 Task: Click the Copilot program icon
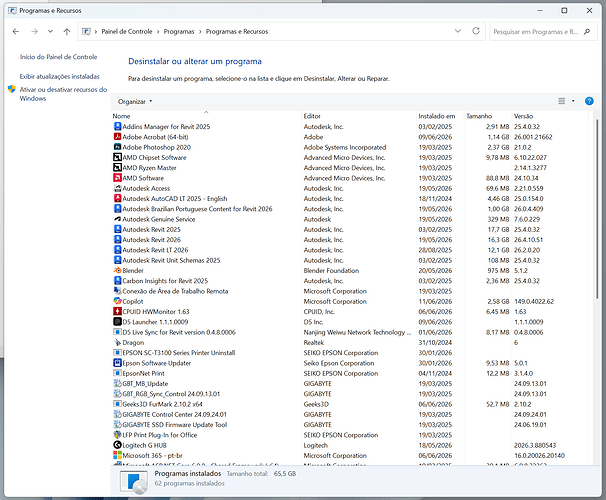pyautogui.click(x=117, y=301)
